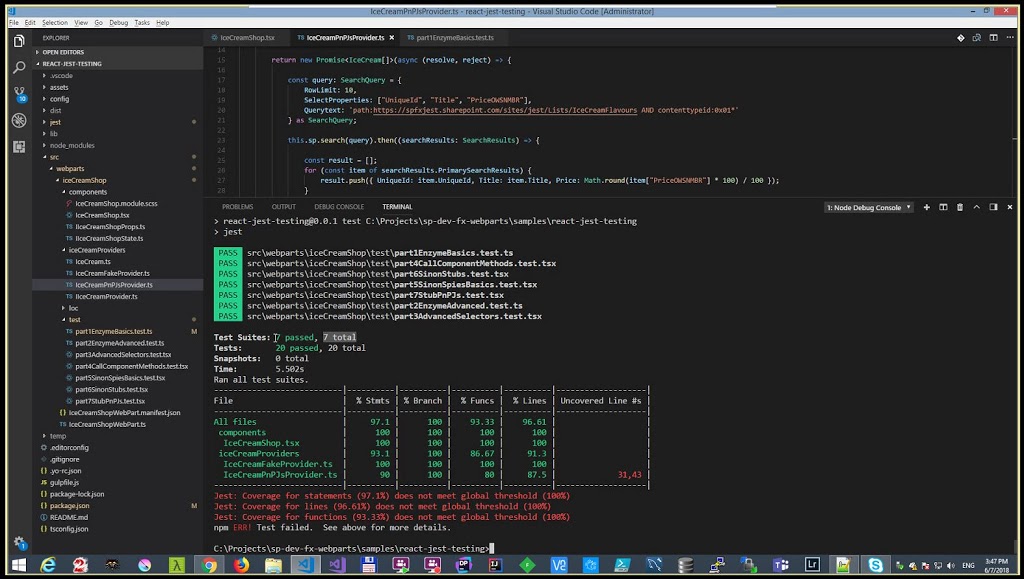Open the Manage settings gear
This screenshot has height=579, width=1024.
(x=19, y=542)
